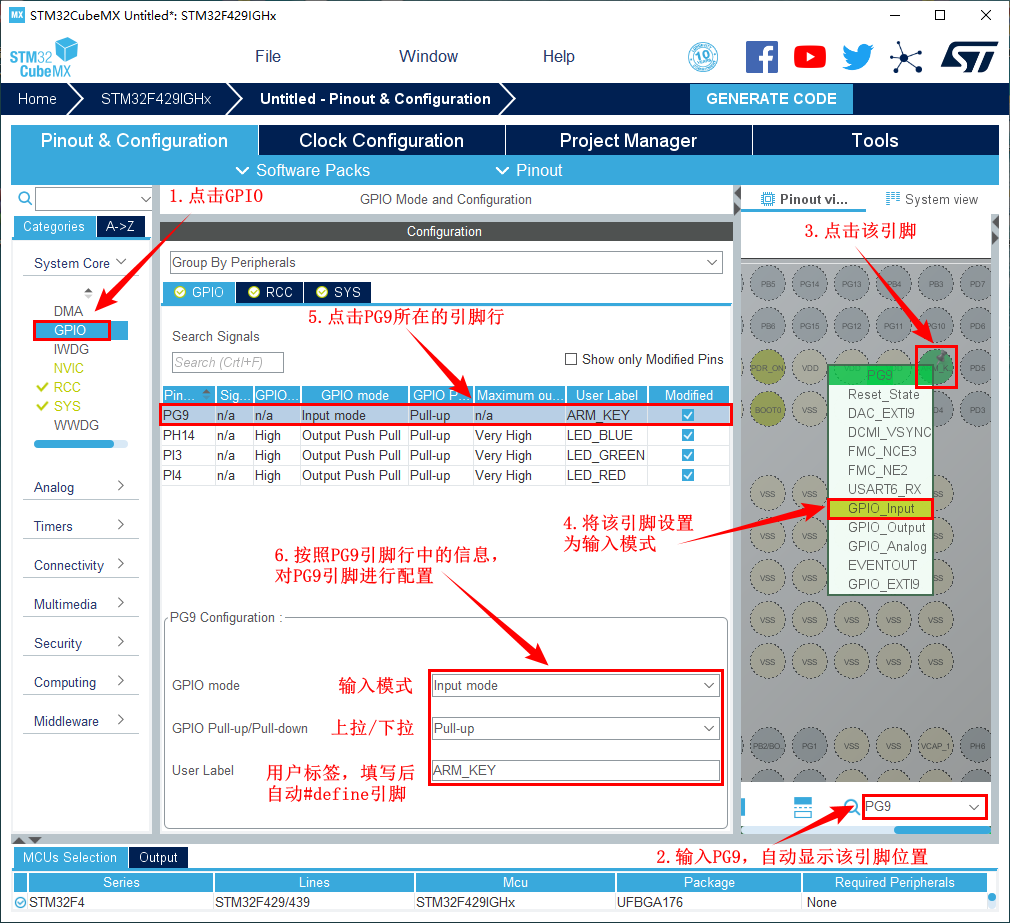Expand the Connectivity category
The image size is (1010, 923).
[x=80, y=565]
